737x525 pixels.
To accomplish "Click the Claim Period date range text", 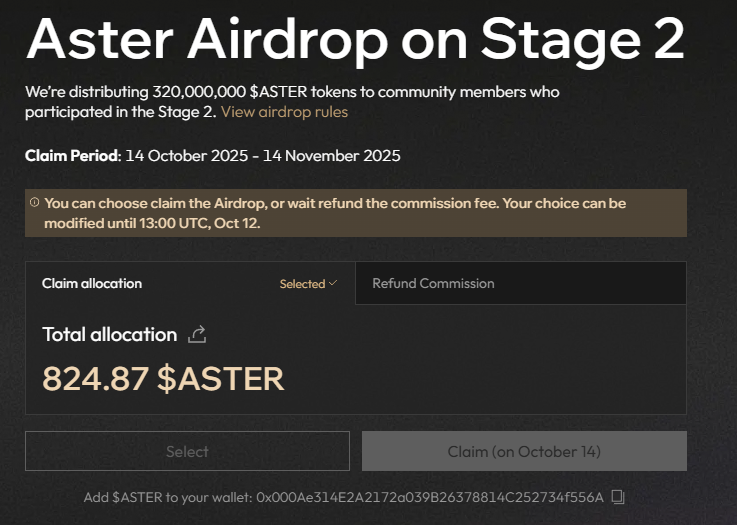I will 263,156.
